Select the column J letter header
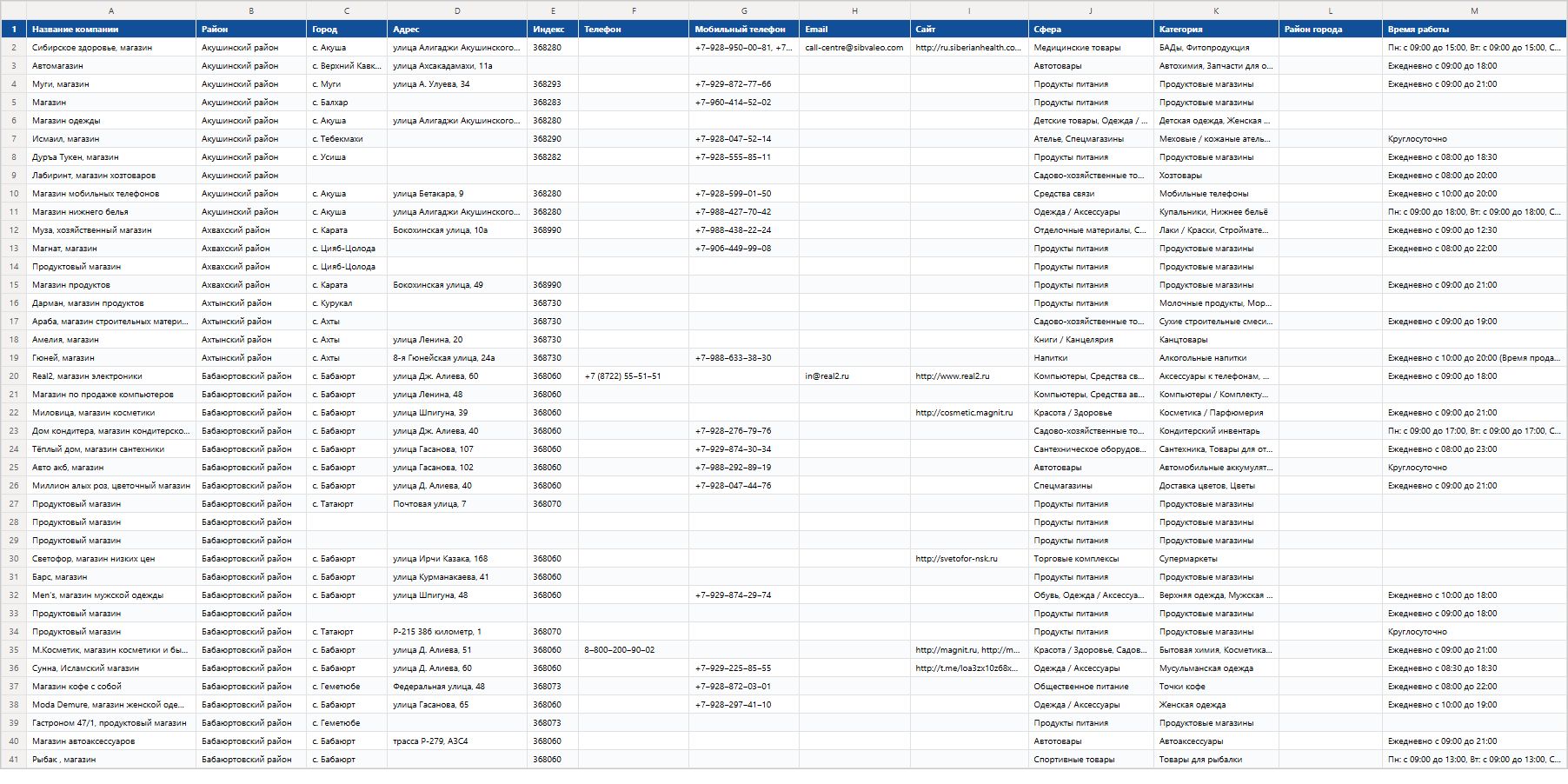The width and height of the screenshot is (1568, 784). pyautogui.click(x=1091, y=10)
